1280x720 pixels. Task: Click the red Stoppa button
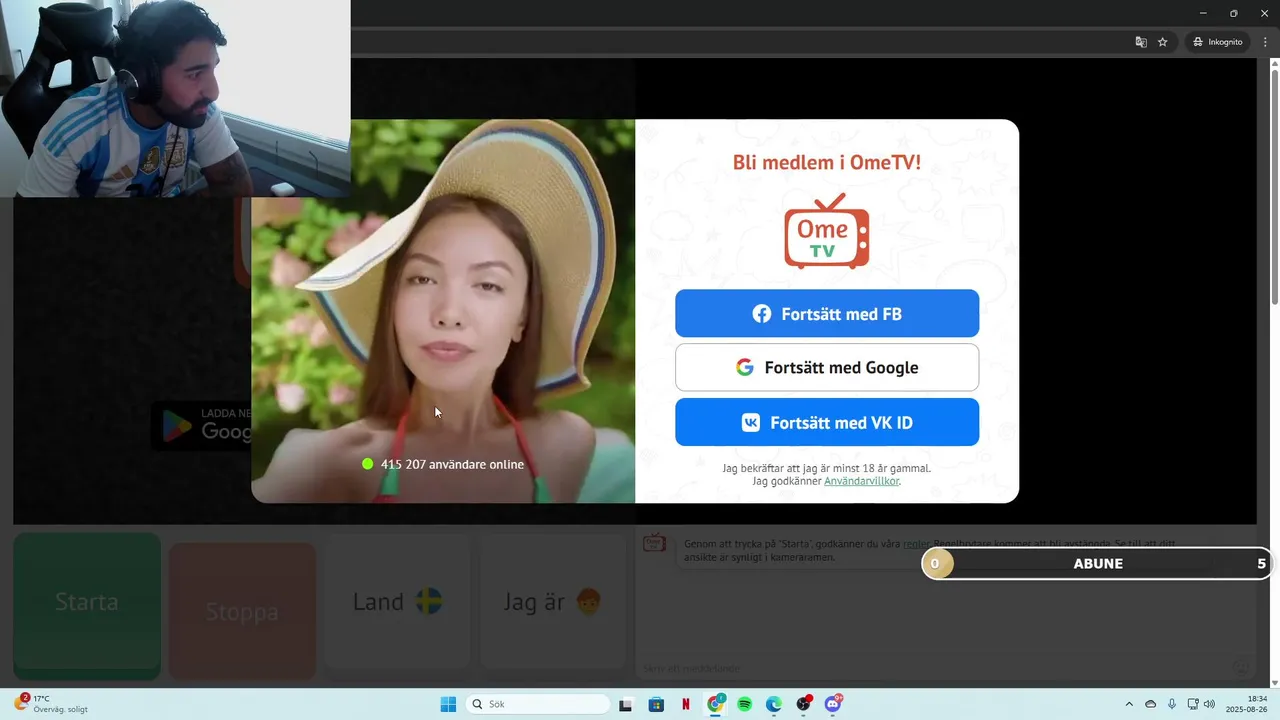pos(242,611)
